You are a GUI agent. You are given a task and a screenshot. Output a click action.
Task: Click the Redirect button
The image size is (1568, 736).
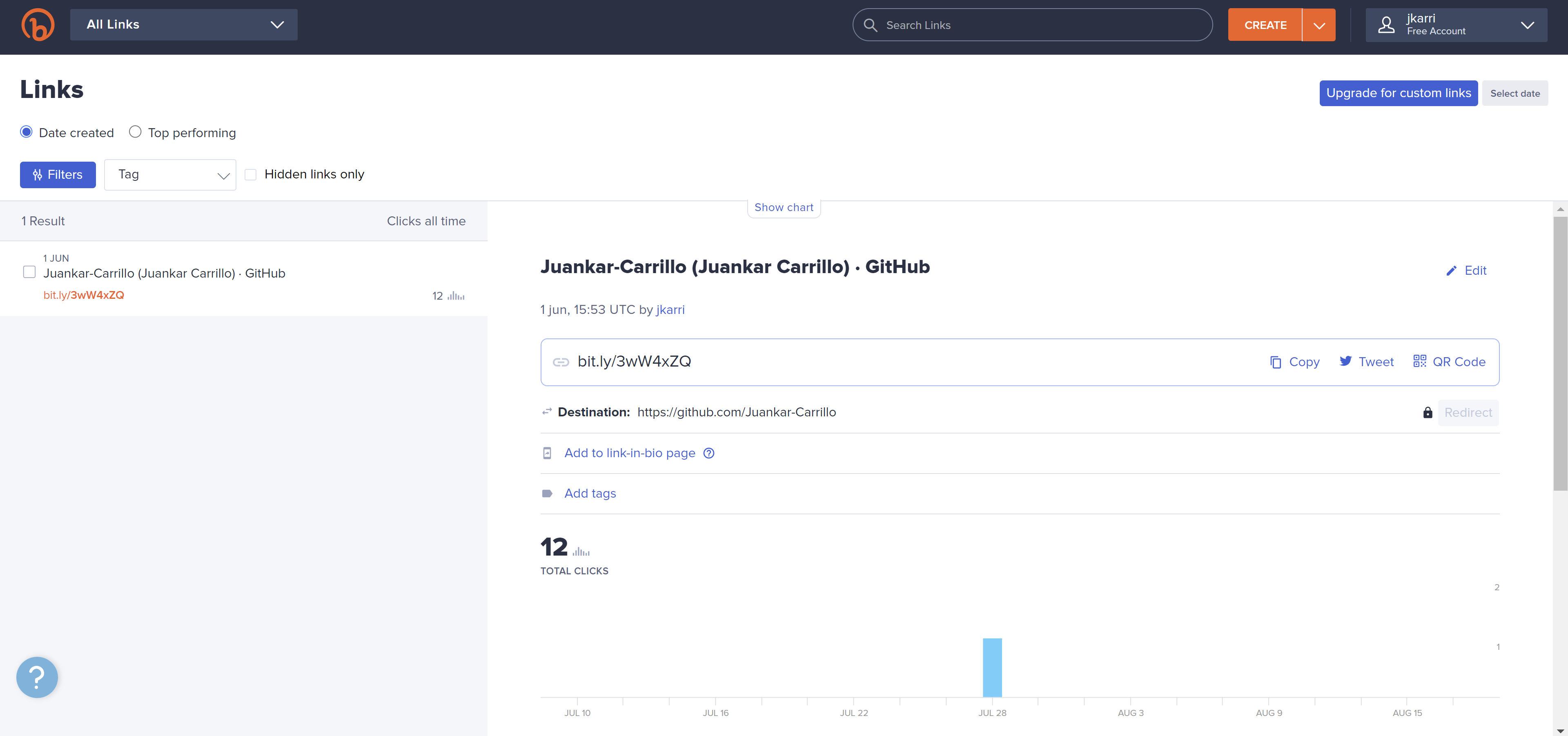(x=1468, y=412)
